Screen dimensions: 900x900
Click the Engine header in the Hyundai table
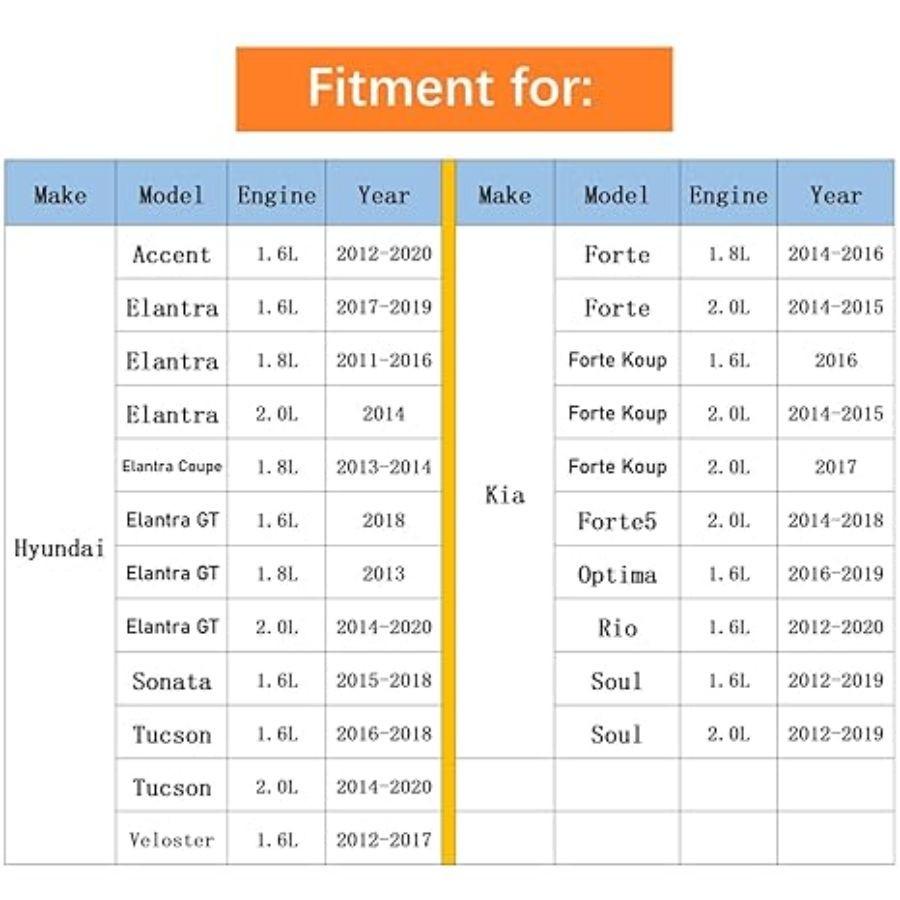tap(276, 194)
